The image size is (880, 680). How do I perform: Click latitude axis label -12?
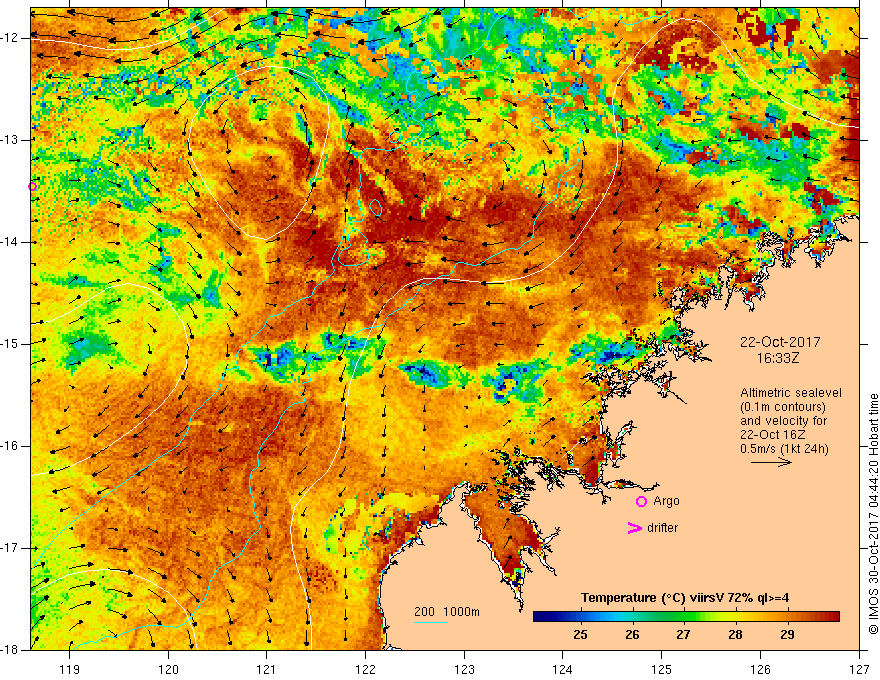point(11,38)
